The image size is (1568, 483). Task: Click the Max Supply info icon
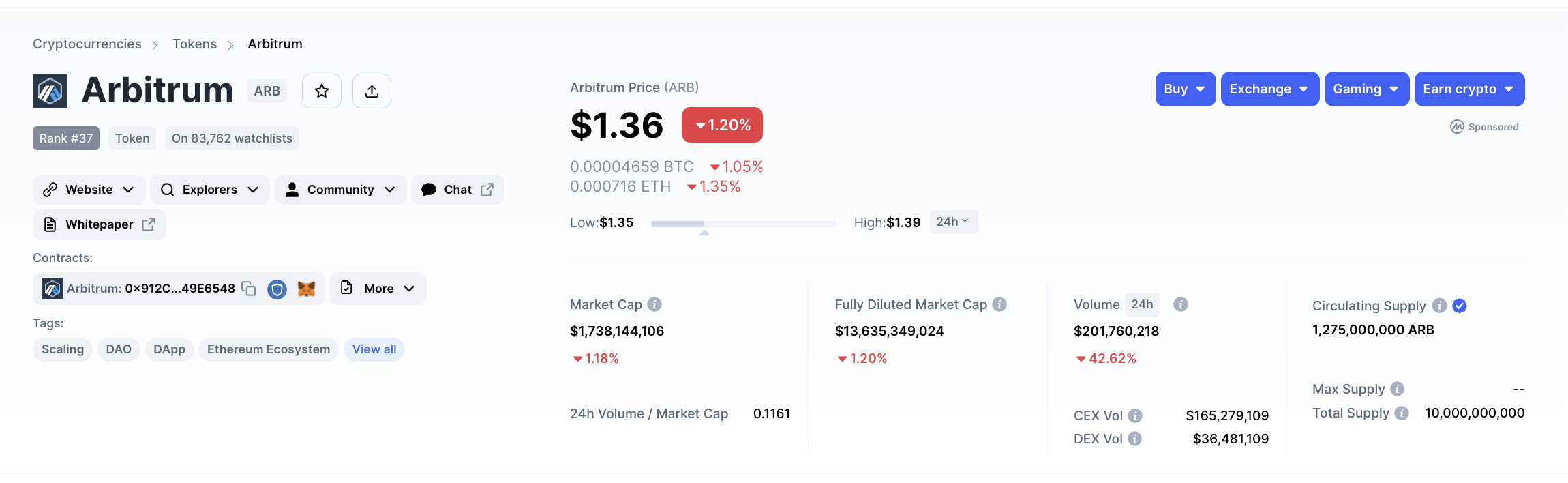[1398, 389]
